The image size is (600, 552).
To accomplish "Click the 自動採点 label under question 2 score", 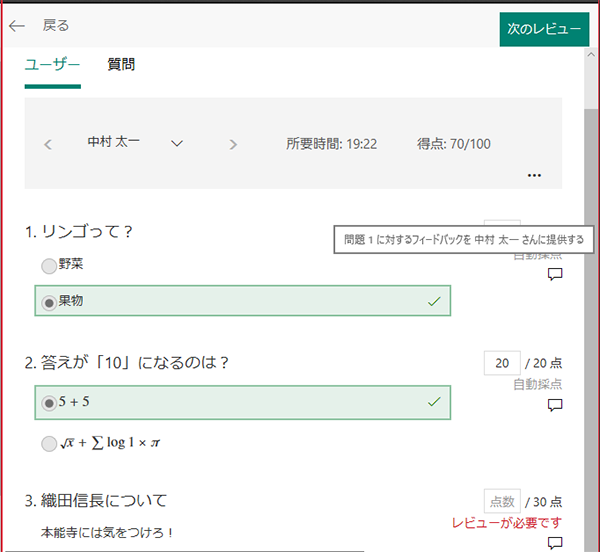I will [537, 384].
